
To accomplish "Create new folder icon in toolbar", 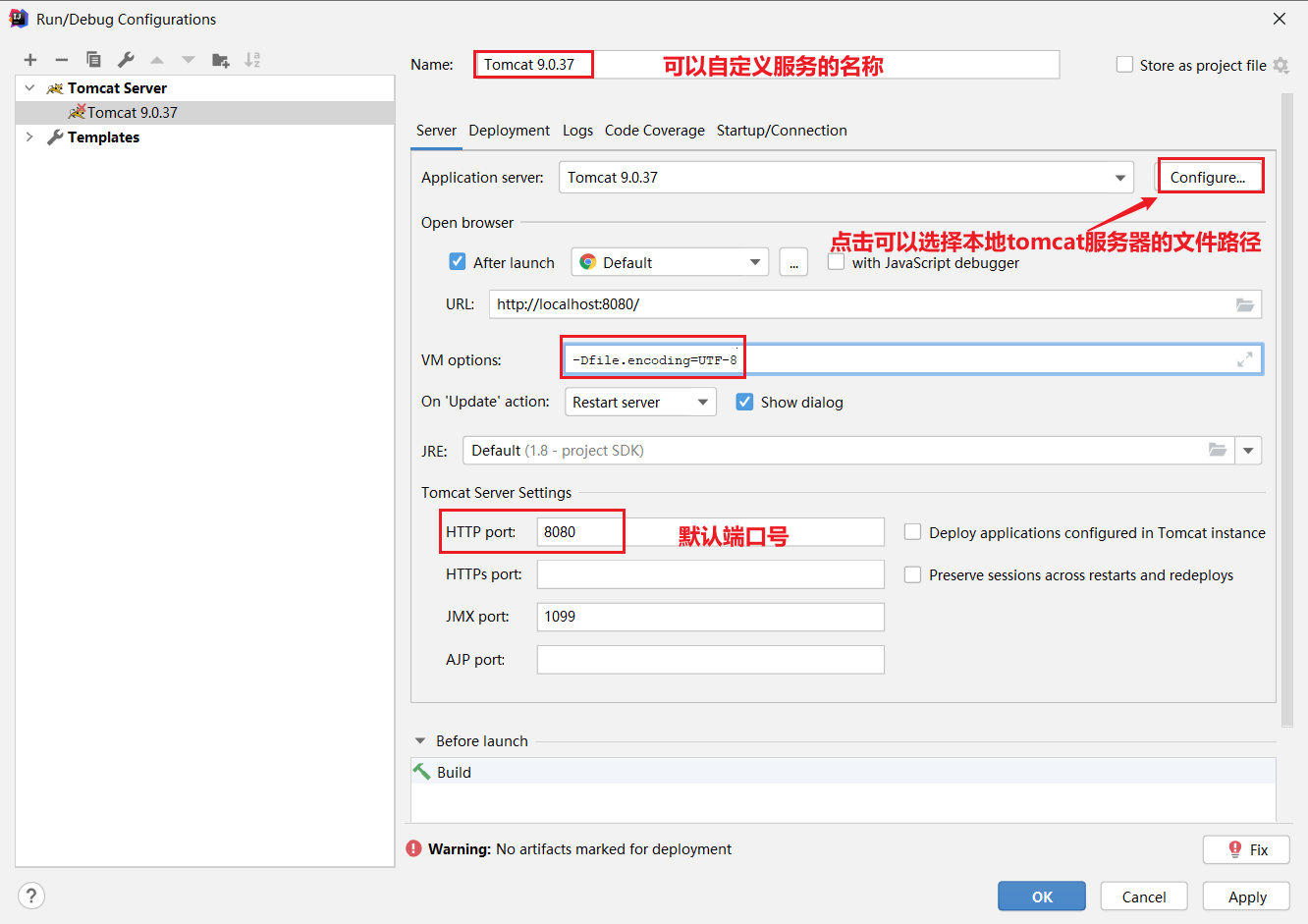I will [221, 60].
